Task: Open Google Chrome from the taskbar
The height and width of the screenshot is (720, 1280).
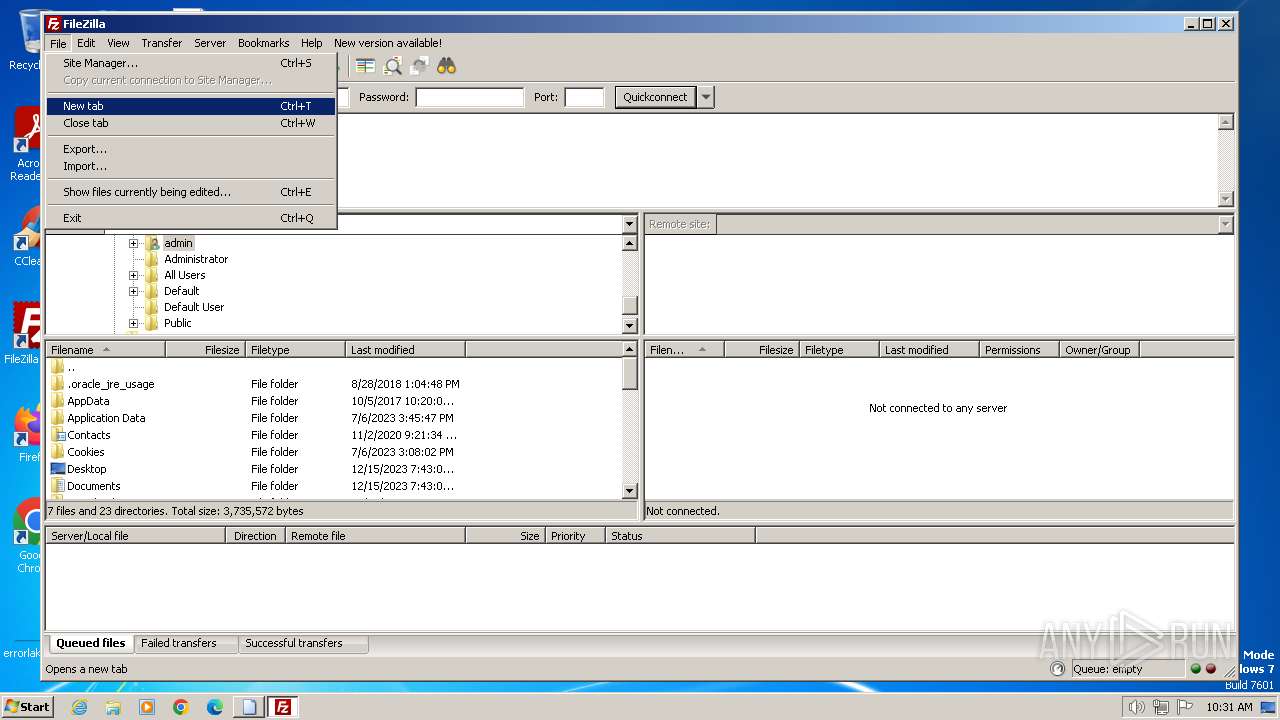Action: click(181, 707)
